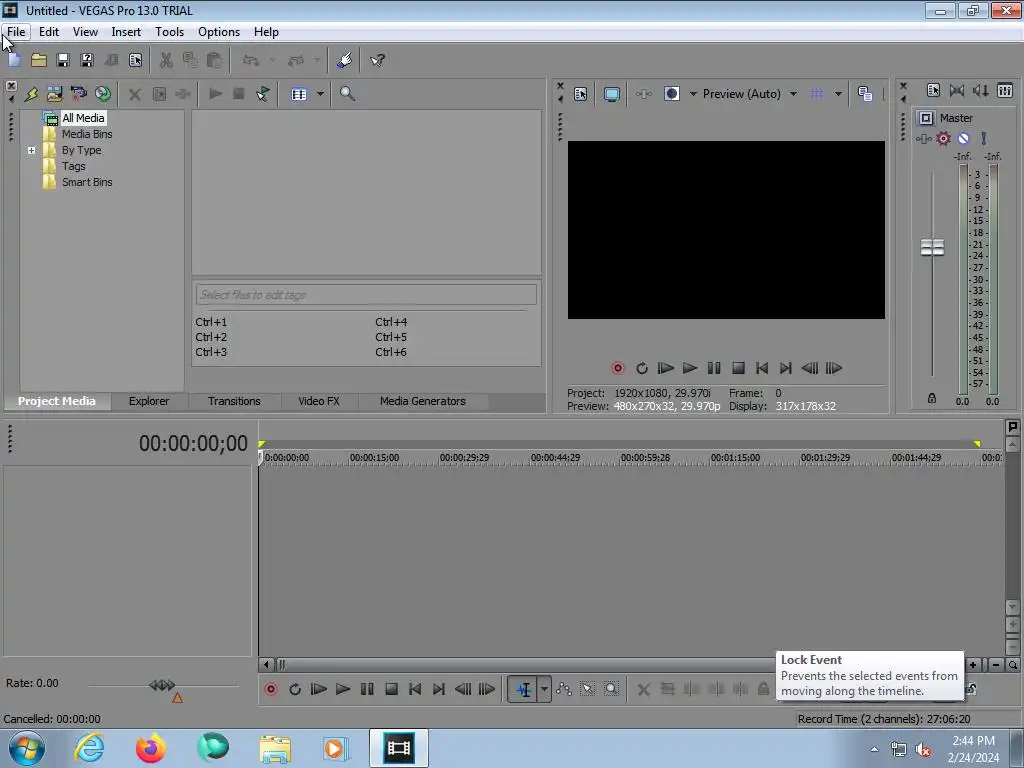This screenshot has width=1024, height=768.
Task: Click Master Automation Settings gear icon
Action: pos(944,138)
